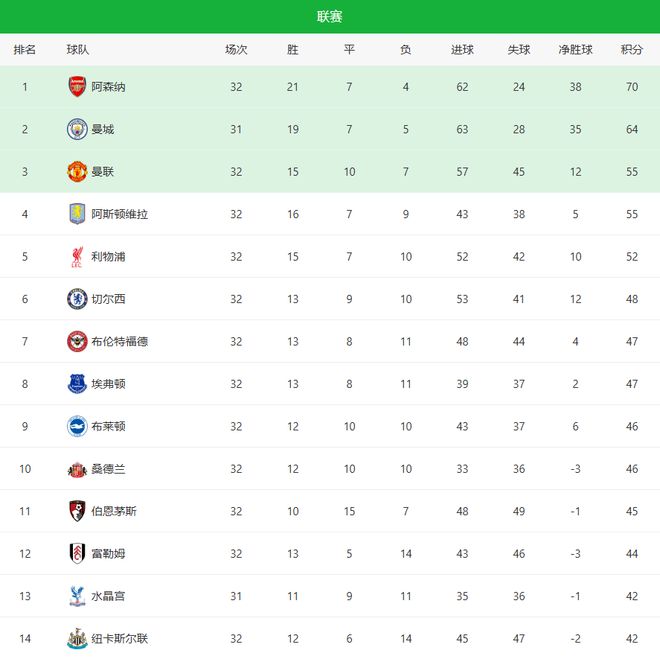Open the 阿森纳 team name link

coord(108,87)
